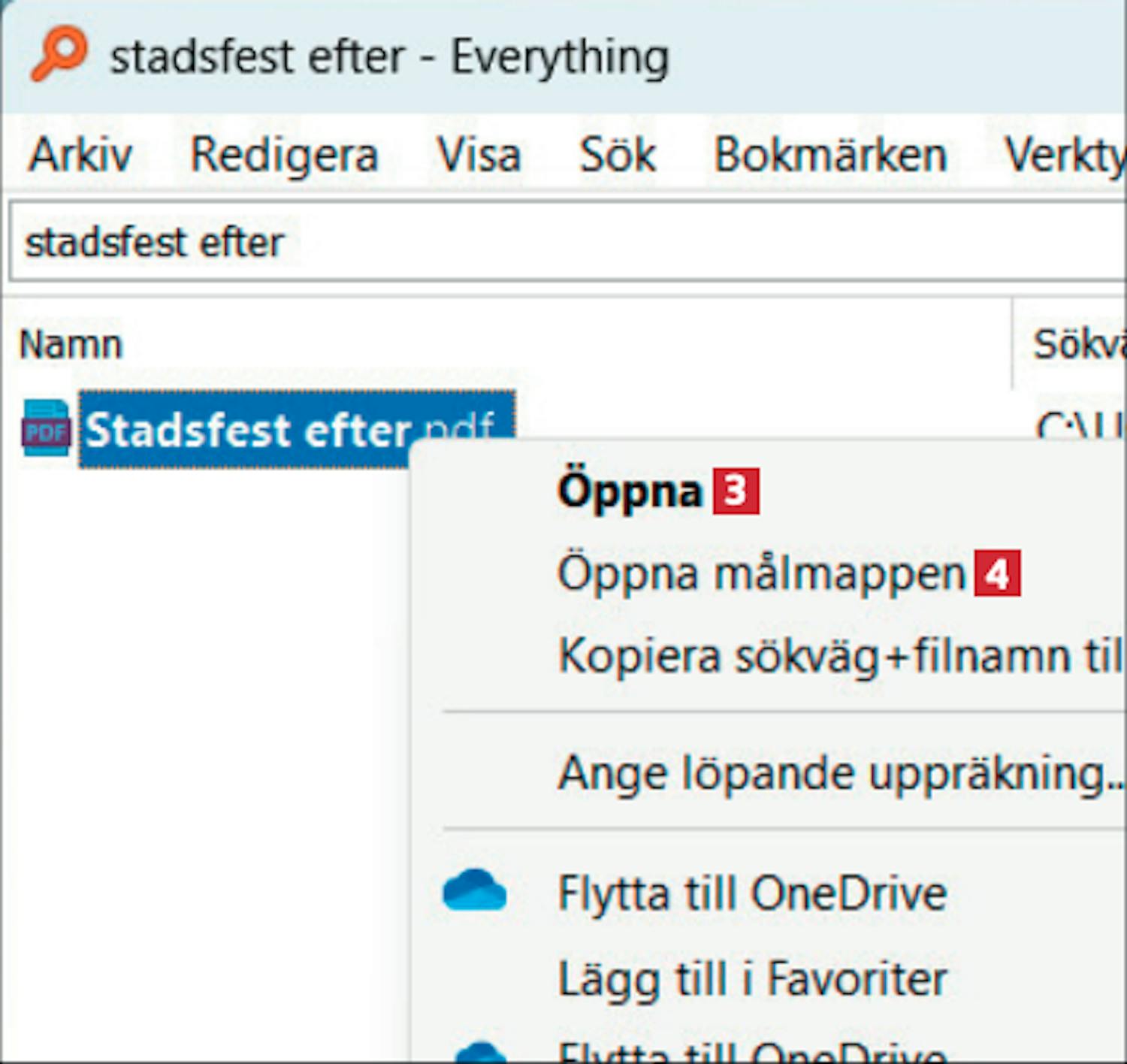Open the Visa menu
The height and width of the screenshot is (1064, 1127).
pyautogui.click(x=479, y=155)
